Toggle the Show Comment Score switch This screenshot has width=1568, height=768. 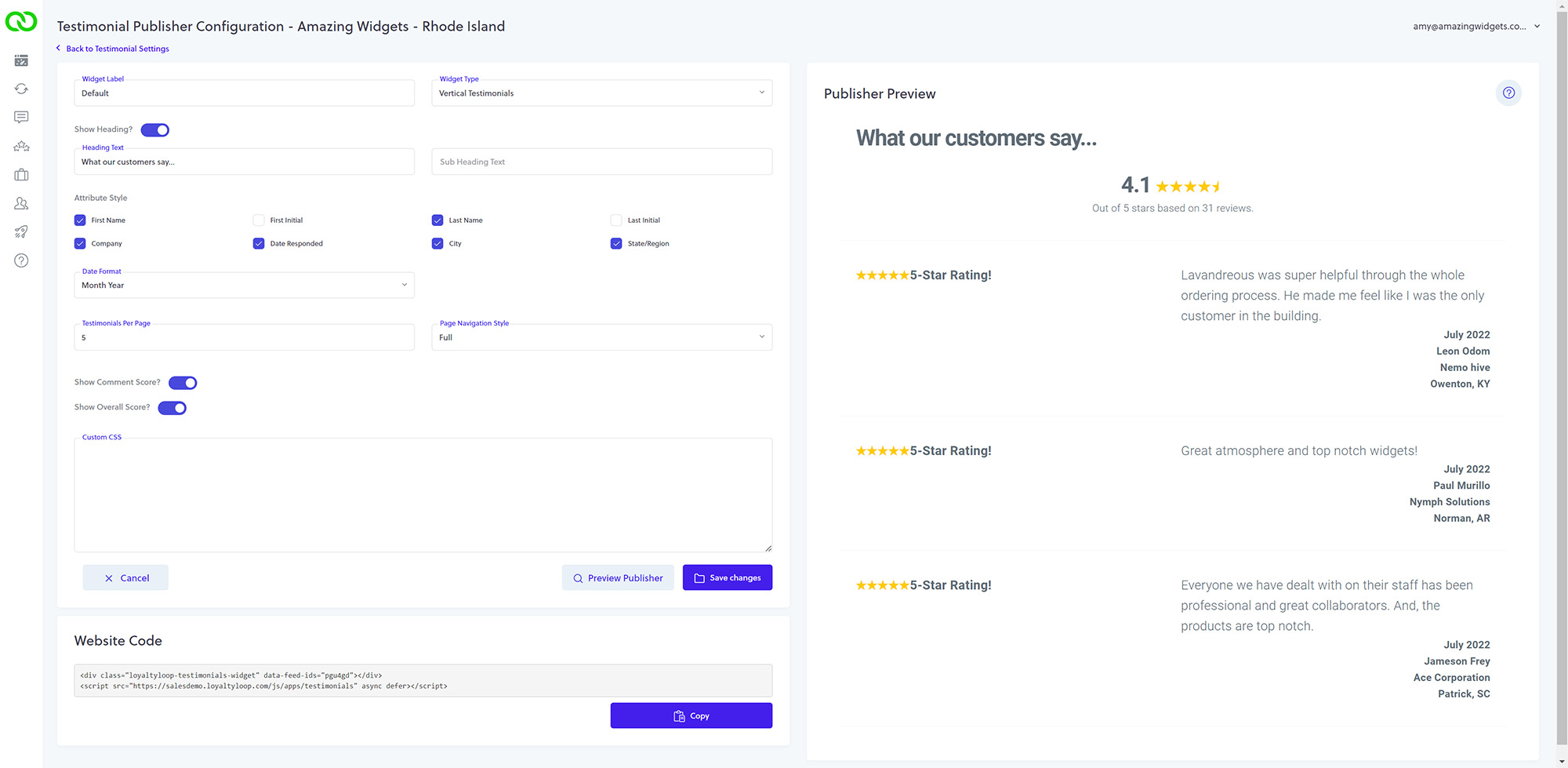pyautogui.click(x=183, y=383)
